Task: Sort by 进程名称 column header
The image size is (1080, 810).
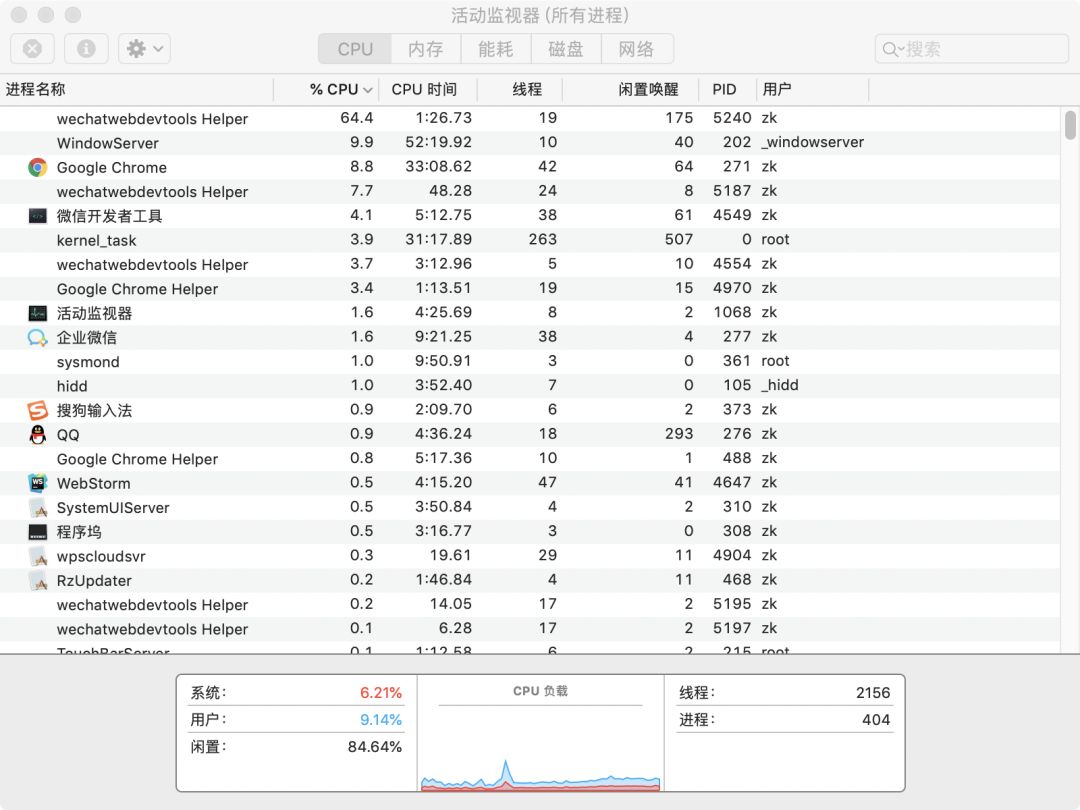Action: (x=136, y=90)
